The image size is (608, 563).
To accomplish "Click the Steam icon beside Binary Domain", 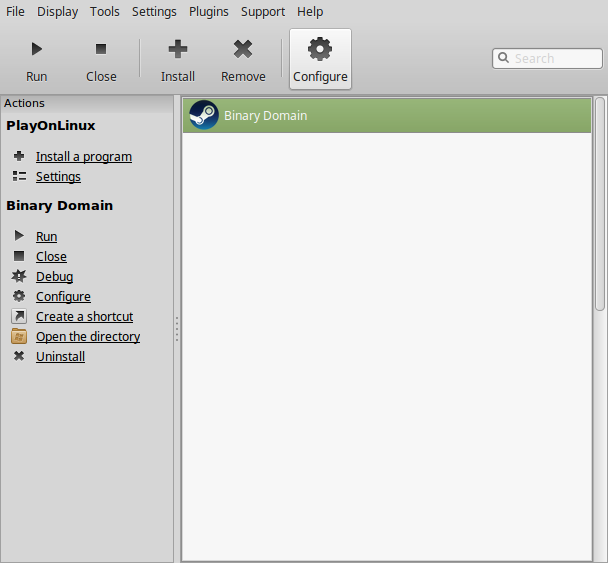I will [x=204, y=115].
